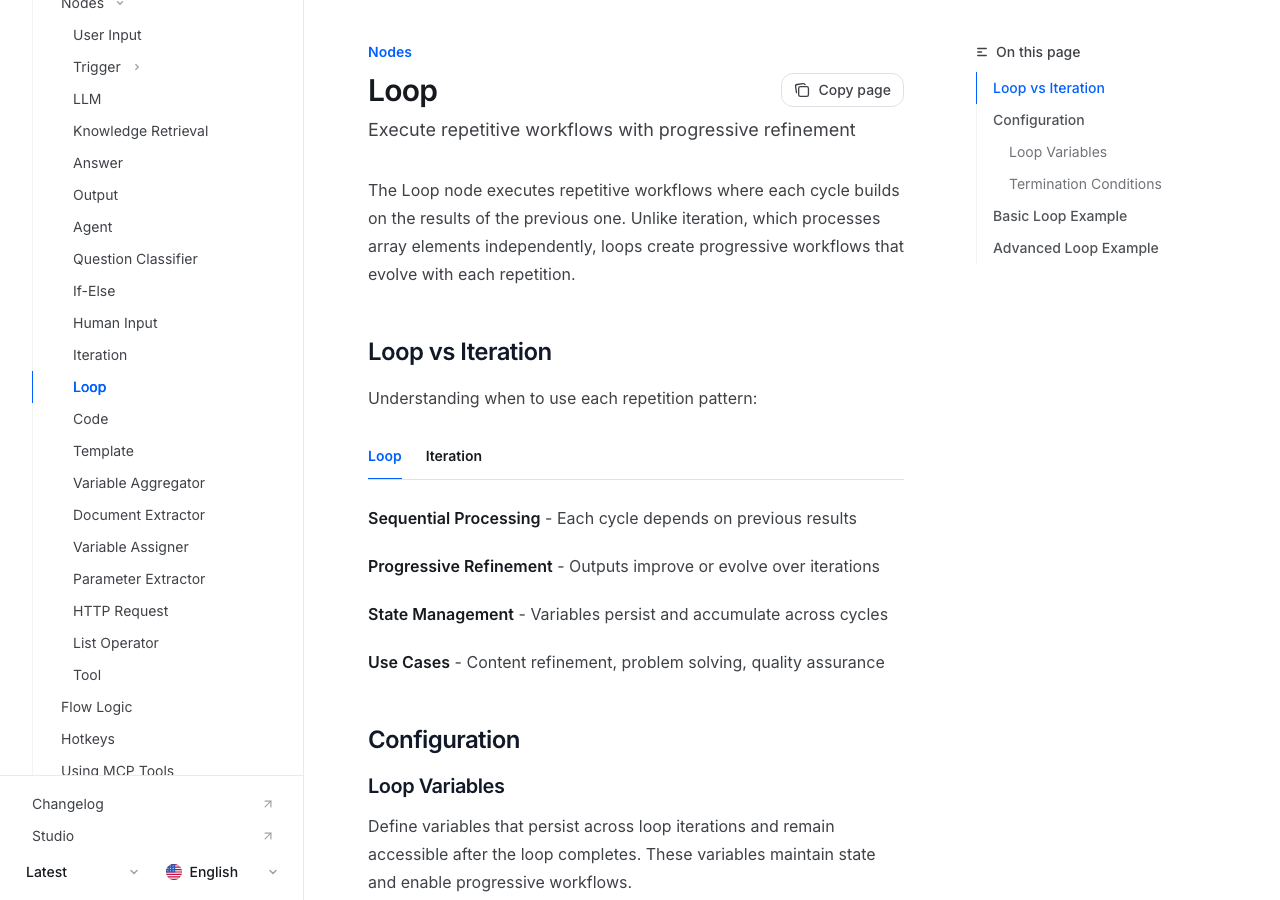Image resolution: width=1280 pixels, height=900 pixels.
Task: Click the On this page list icon
Action: [x=982, y=52]
